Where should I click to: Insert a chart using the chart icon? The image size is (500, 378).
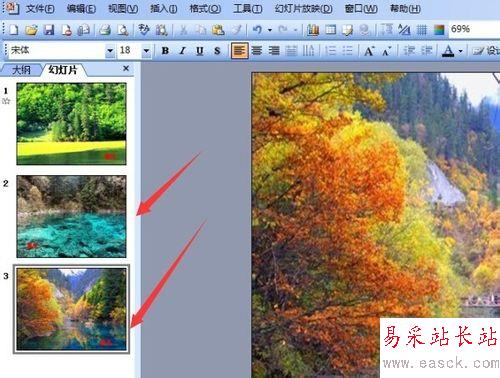(x=313, y=30)
